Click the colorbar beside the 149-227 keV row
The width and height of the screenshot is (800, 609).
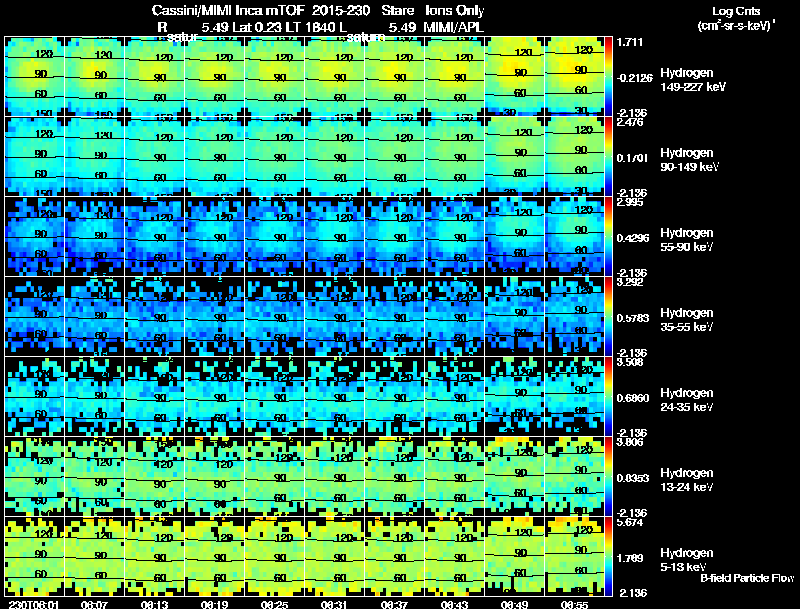click(x=608, y=77)
